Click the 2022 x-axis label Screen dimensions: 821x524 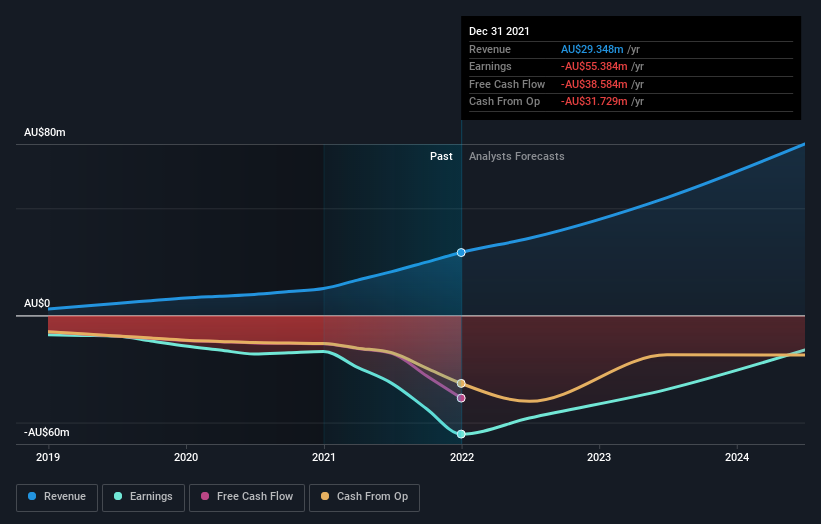click(x=462, y=457)
